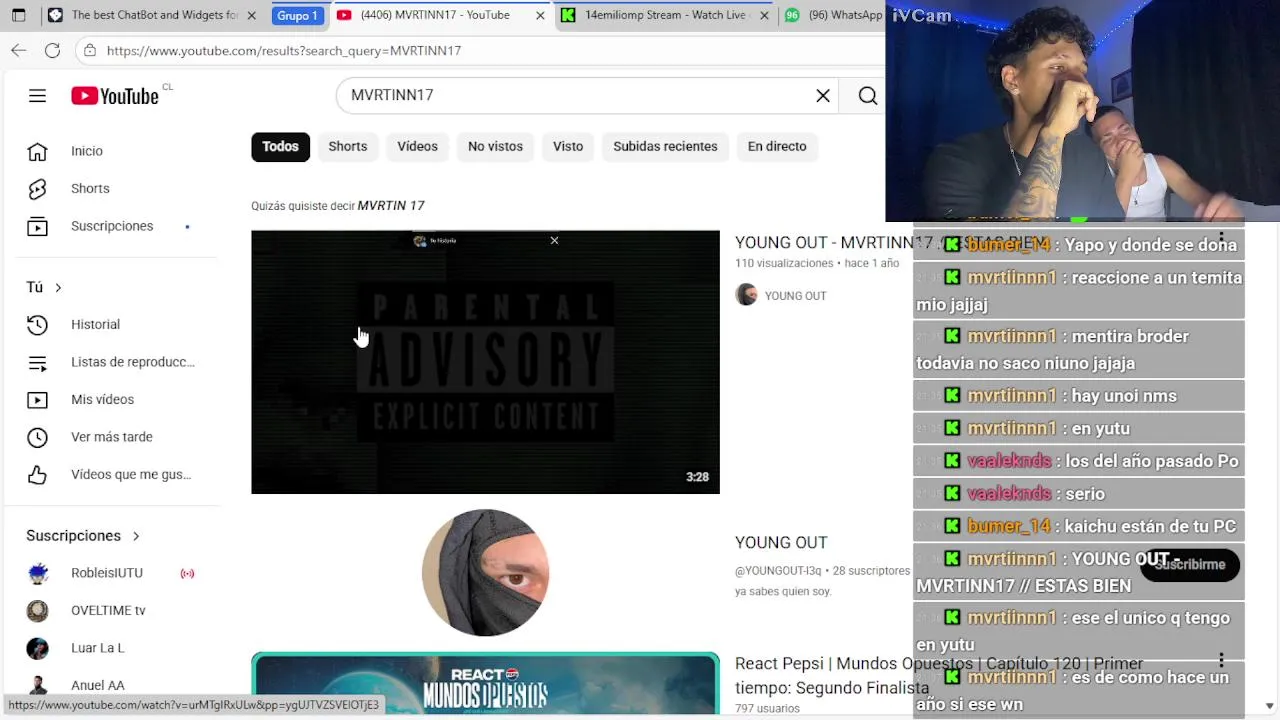This screenshot has width=1280, height=720.
Task: Open the YOUNG OUT channel result title
Action: pyautogui.click(x=781, y=542)
